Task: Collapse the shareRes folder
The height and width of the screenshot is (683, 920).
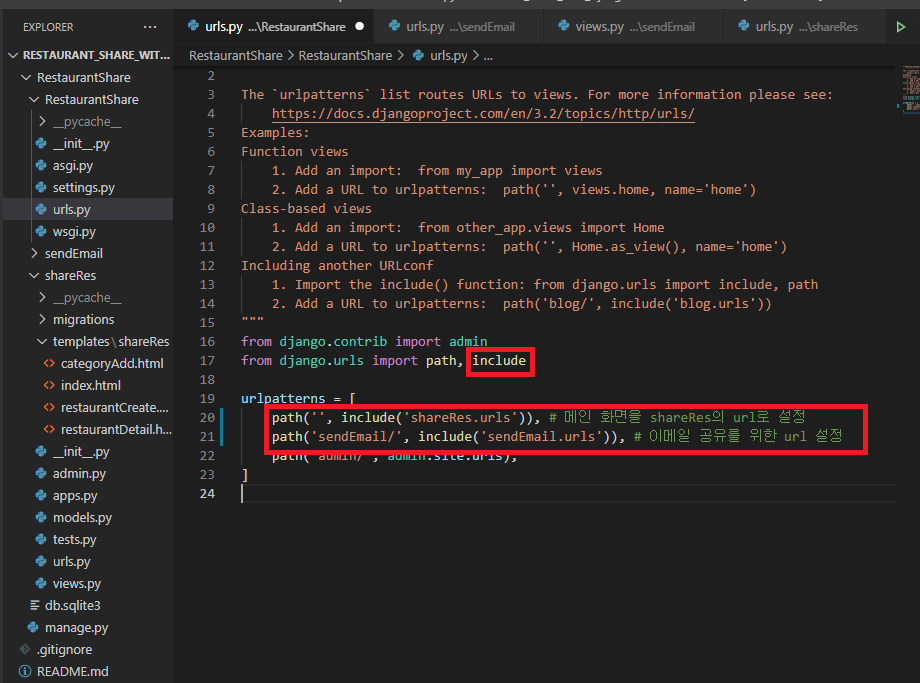Action: pos(34,276)
